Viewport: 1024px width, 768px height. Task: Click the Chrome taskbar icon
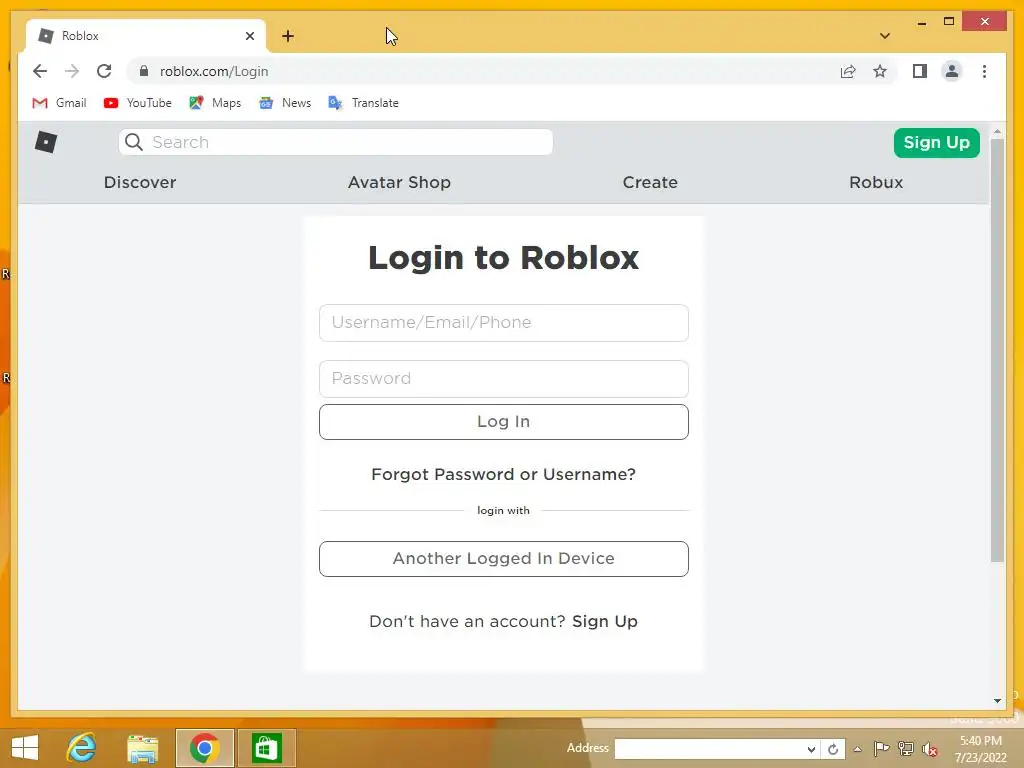coord(204,748)
